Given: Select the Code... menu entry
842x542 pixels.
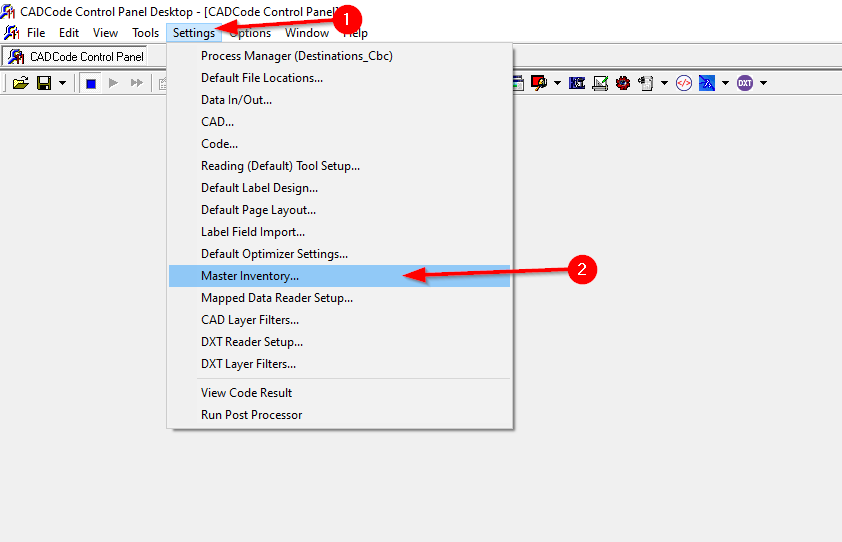Looking at the screenshot, I should 339,144.
